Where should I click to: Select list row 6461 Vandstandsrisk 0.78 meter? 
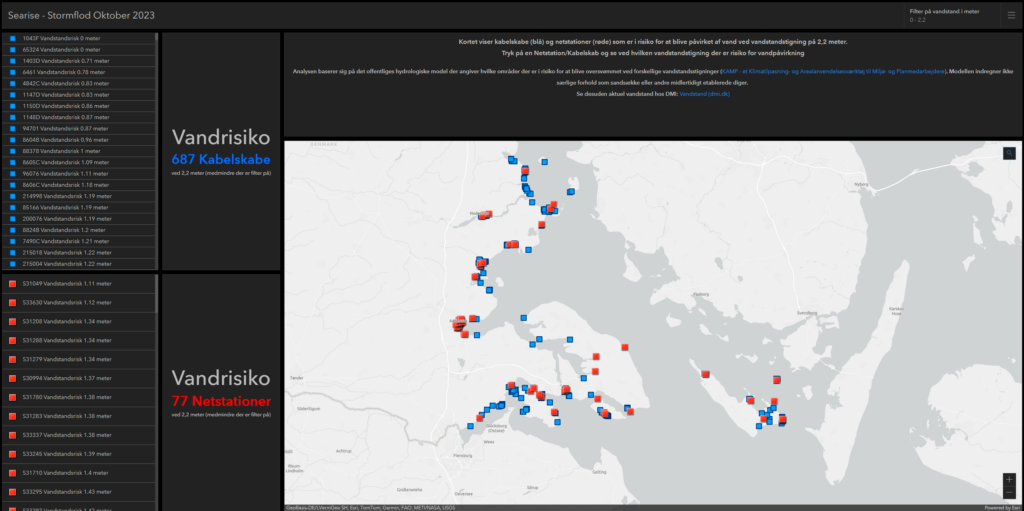(63, 72)
